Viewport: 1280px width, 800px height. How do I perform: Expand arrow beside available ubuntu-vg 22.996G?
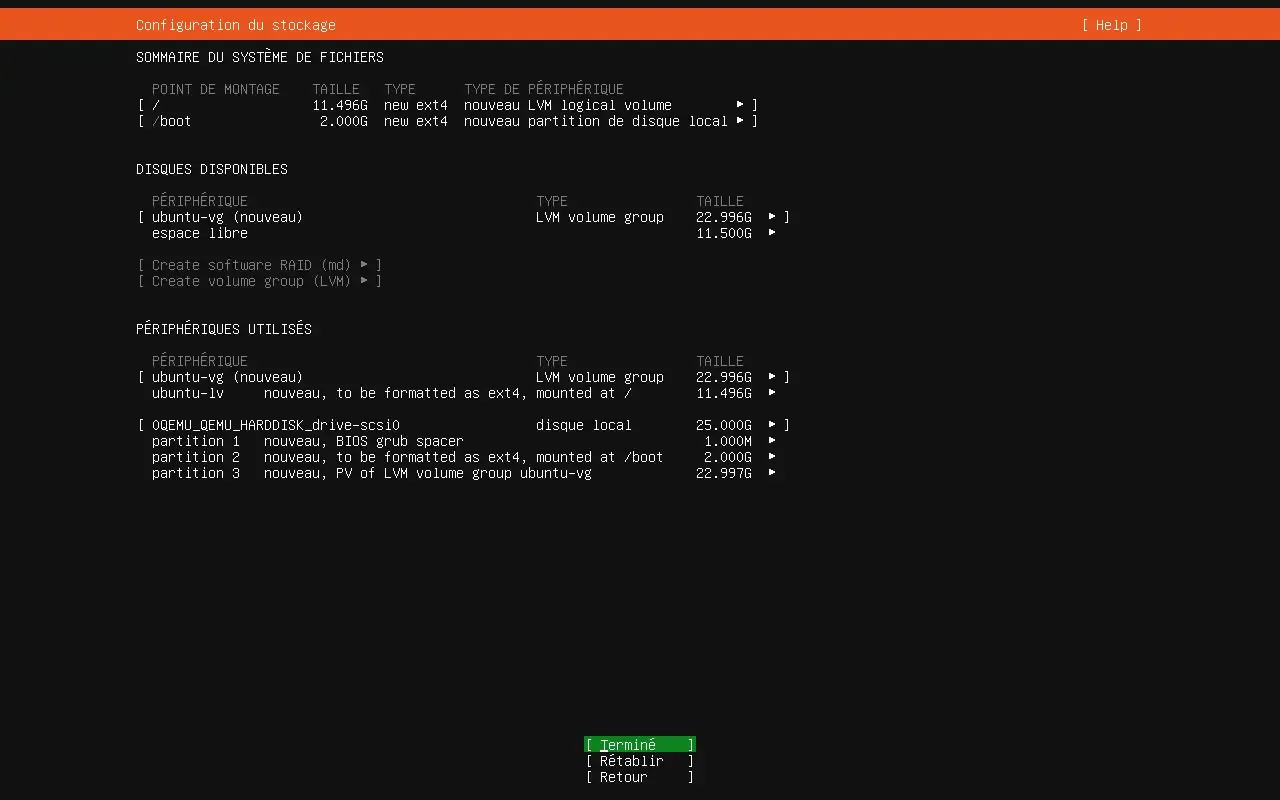click(772, 217)
